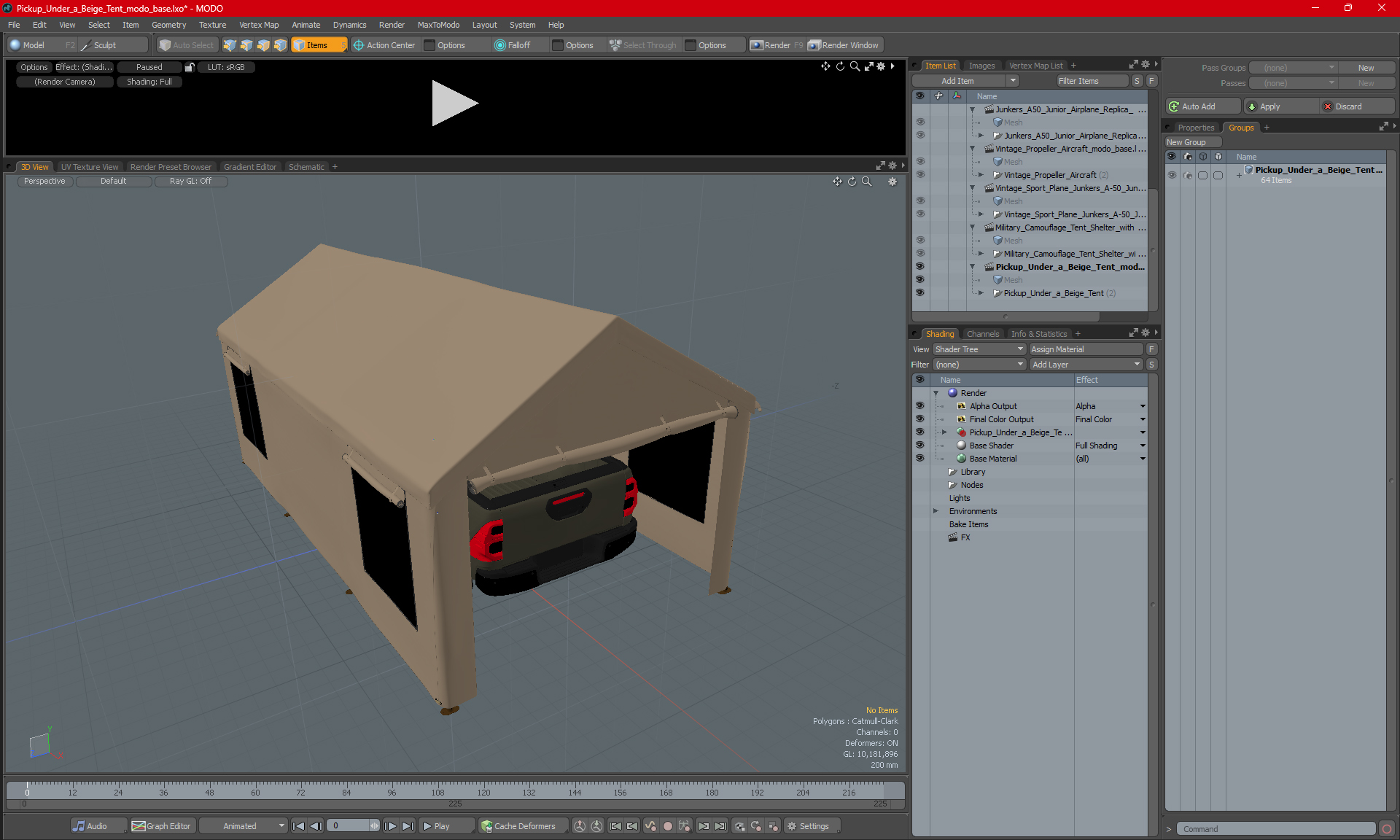This screenshot has width=1400, height=840.
Task: Click the 3D viewport settings gear icon
Action: [892, 182]
